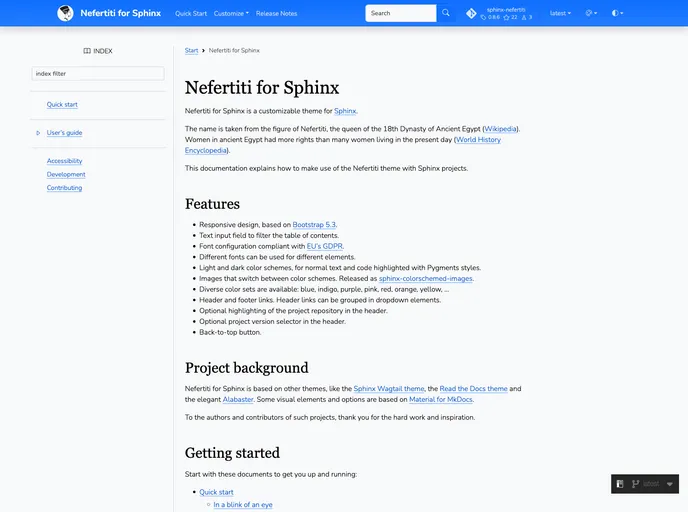Screen dimensions: 688x512
Task: Open the Customize dropdown menu
Action: pos(231,14)
